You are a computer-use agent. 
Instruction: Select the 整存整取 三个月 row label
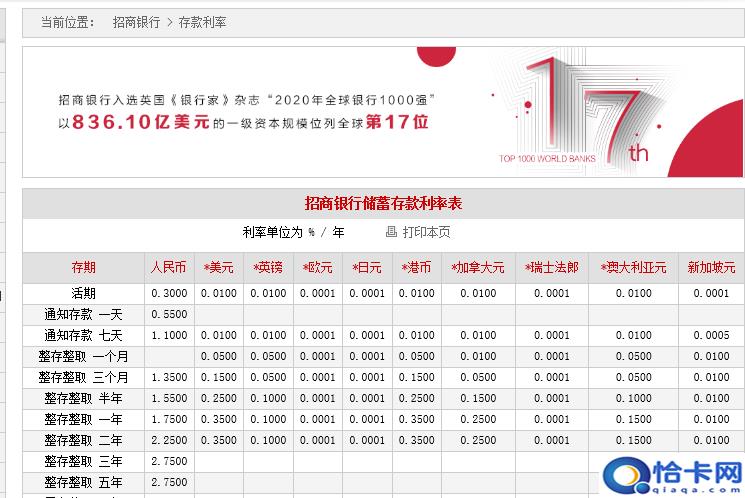[x=84, y=377]
